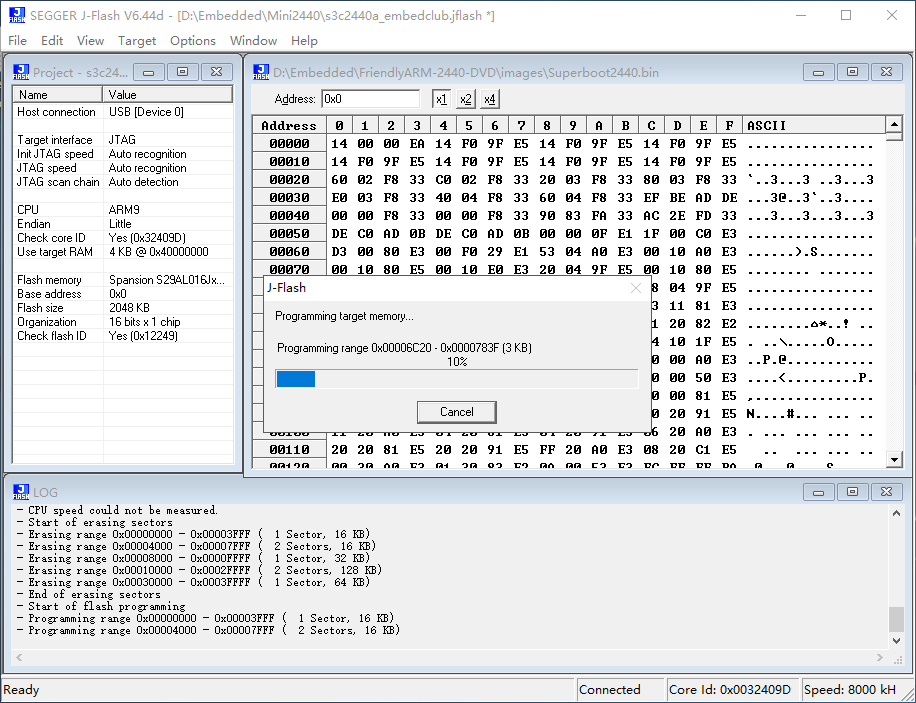Select the Flash memory row
916x703 pixels.
coord(123,280)
